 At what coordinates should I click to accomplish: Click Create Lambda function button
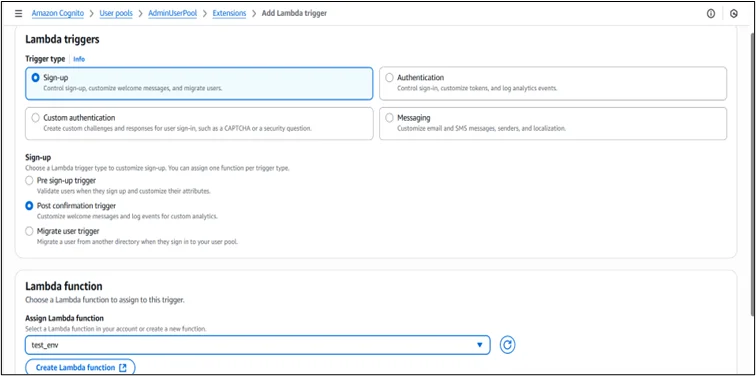[80, 368]
